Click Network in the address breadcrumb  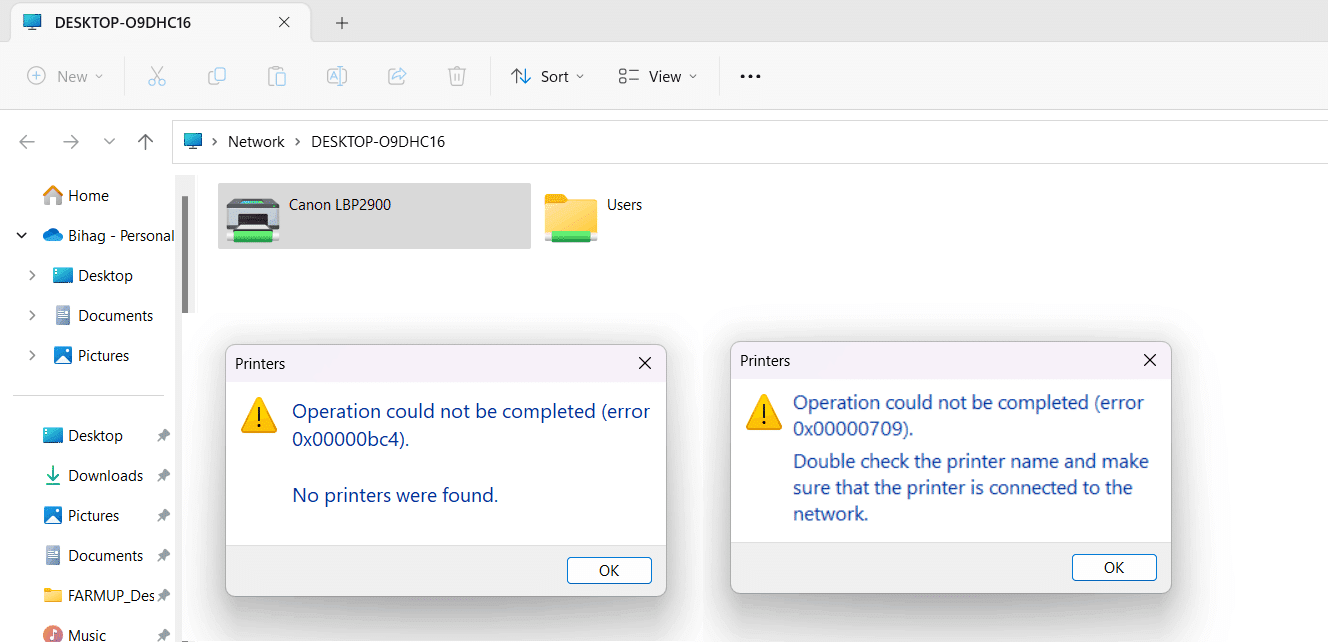coord(256,142)
